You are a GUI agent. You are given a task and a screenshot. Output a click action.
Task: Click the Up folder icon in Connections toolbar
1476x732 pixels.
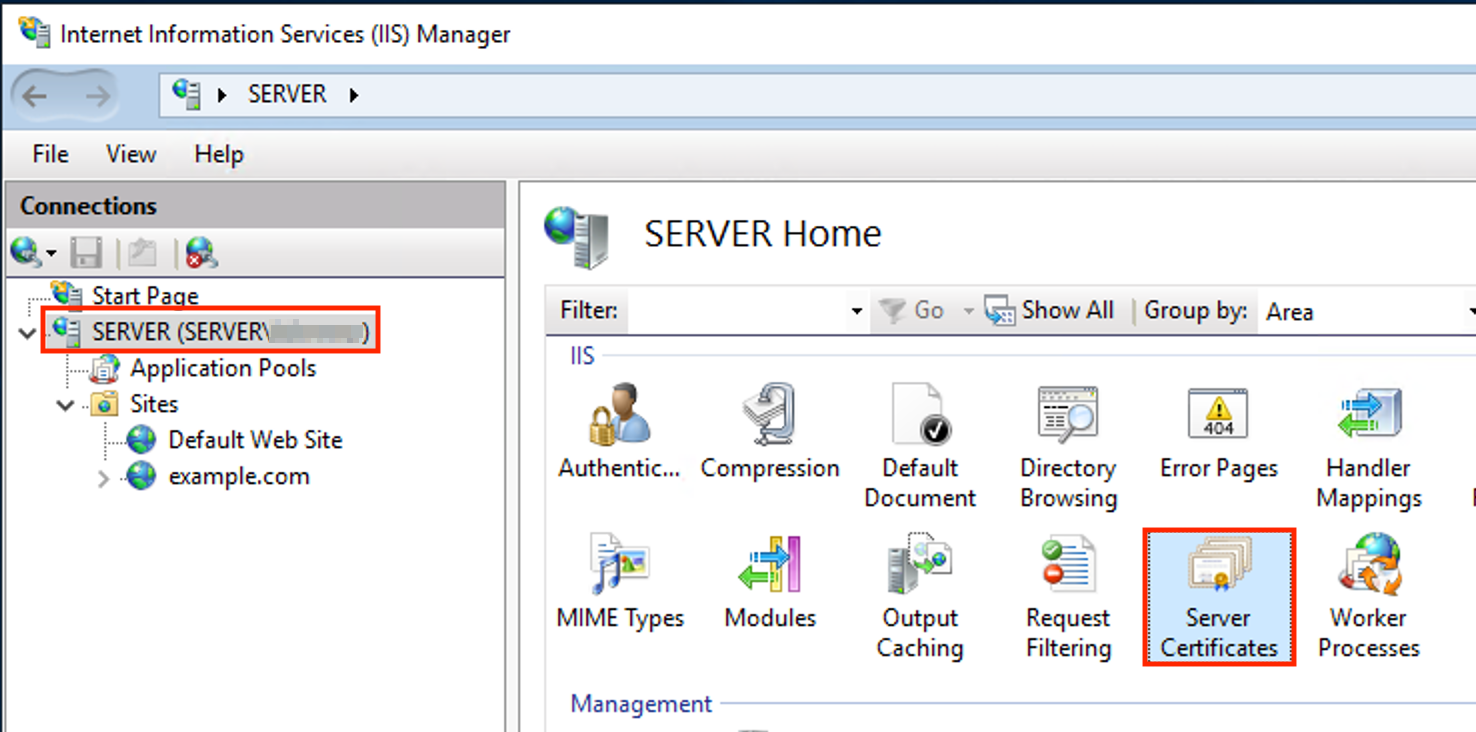pyautogui.click(x=142, y=252)
